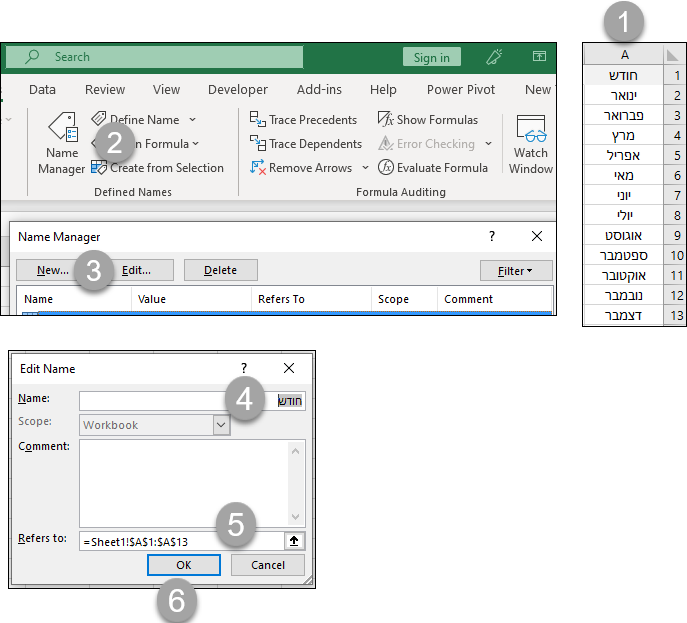Viewport: 687px width, 623px height.
Task: Switch to the Developer tab
Action: pos(237,90)
